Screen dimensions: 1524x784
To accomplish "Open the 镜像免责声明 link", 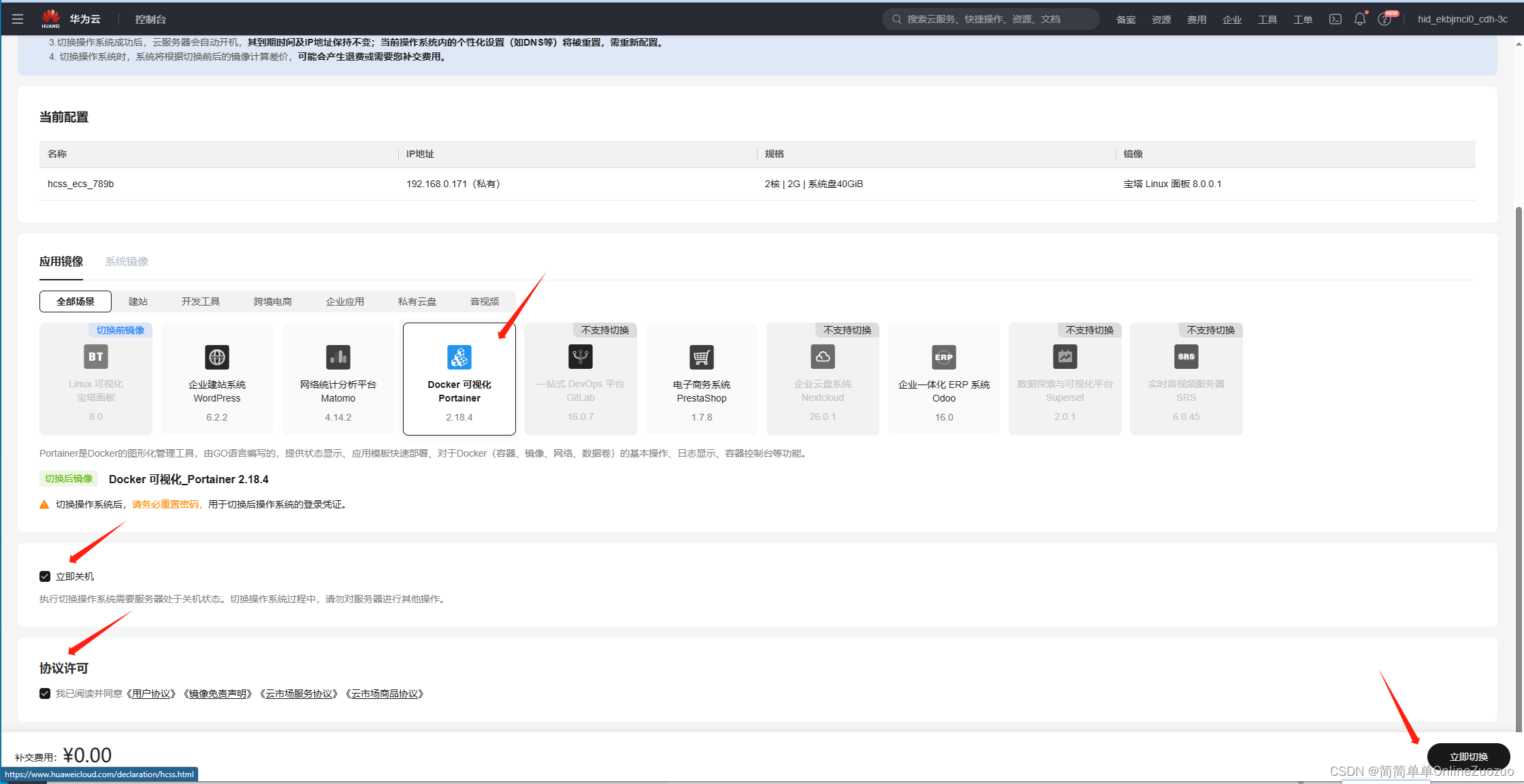I will pos(218,693).
